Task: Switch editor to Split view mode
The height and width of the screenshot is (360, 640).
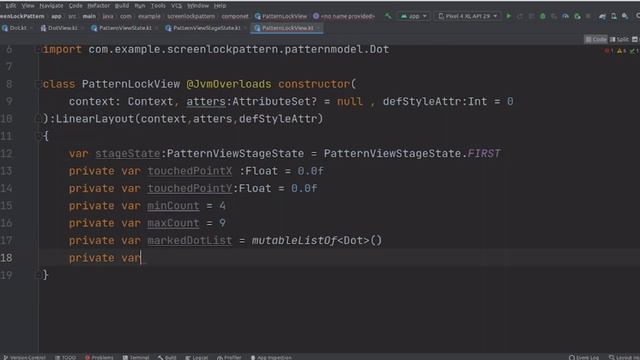Action: [619, 40]
